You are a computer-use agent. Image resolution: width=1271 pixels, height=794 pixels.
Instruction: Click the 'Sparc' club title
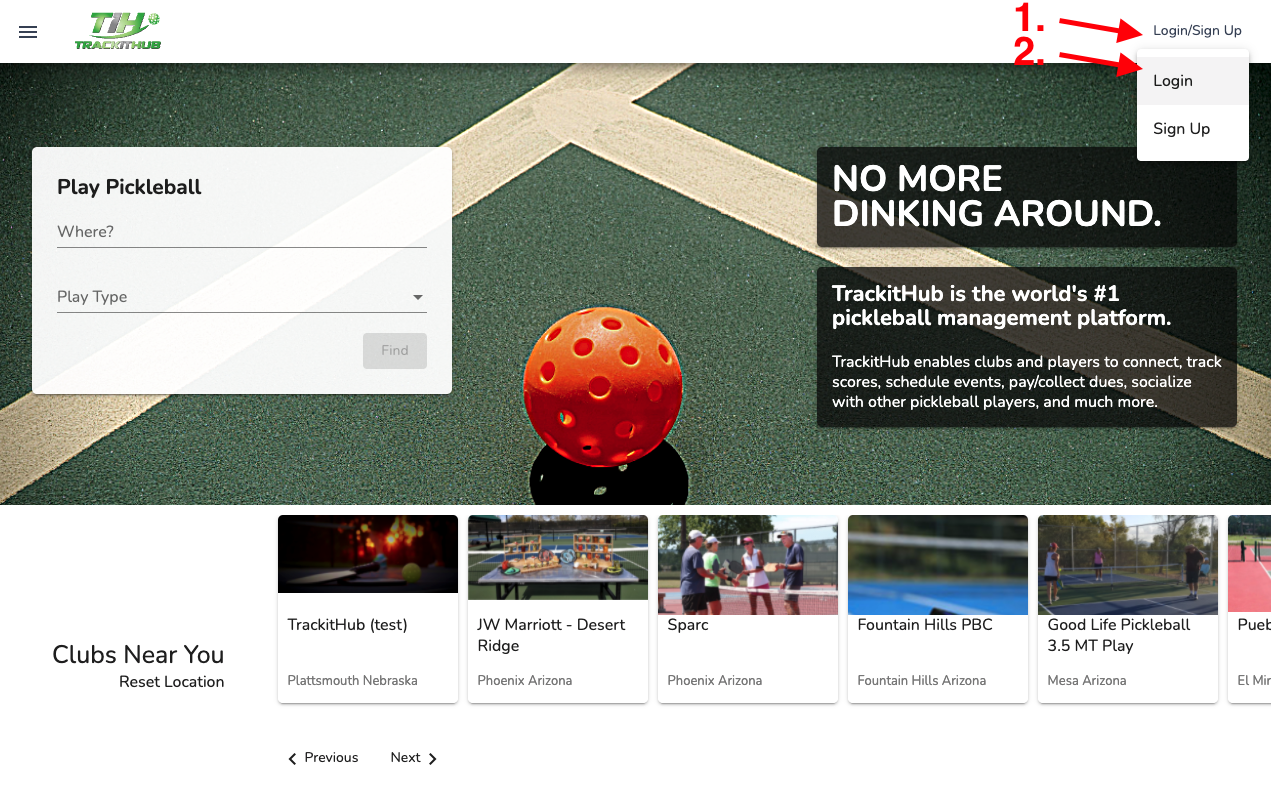pos(688,625)
